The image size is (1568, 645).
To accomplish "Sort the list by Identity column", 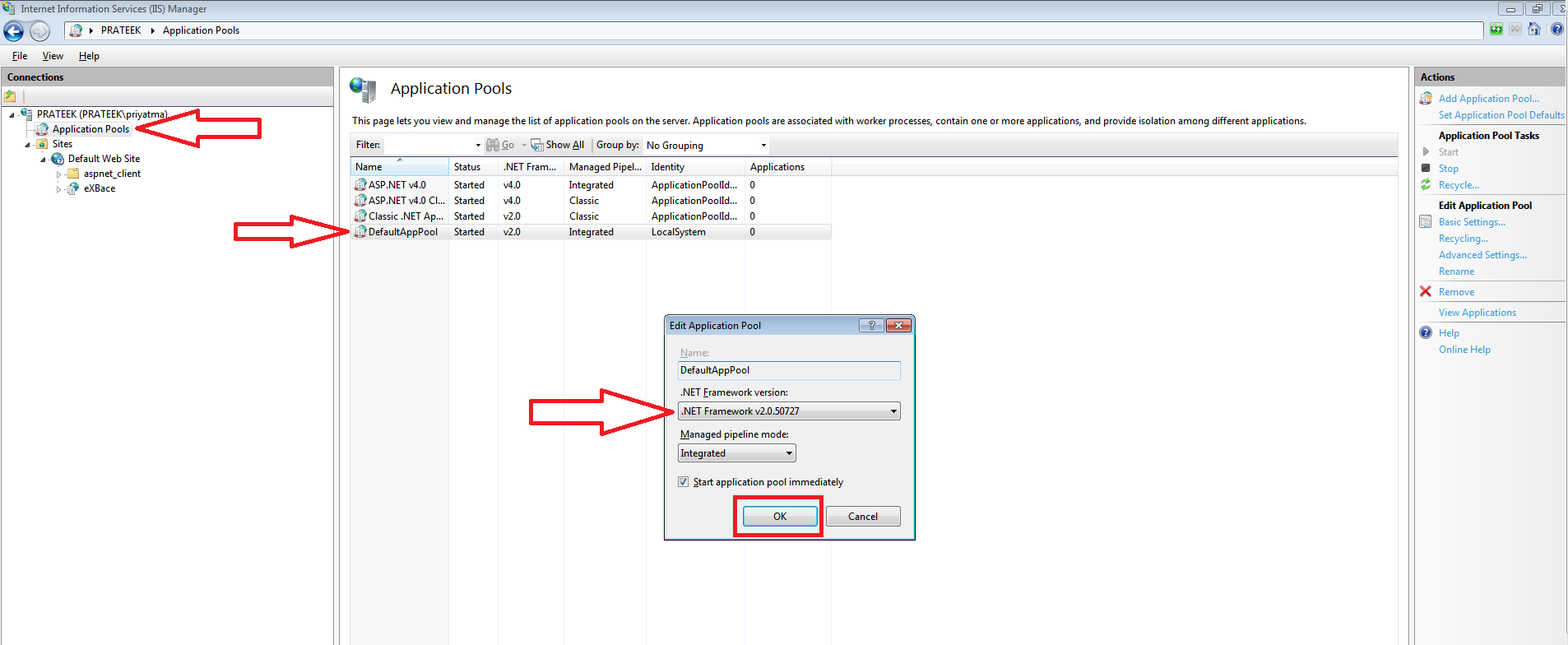I will point(696,167).
